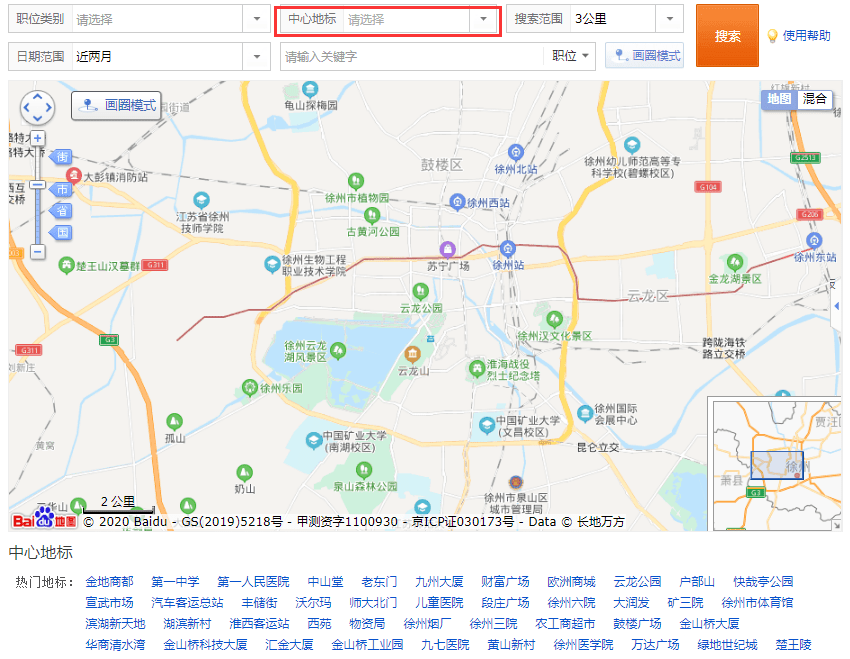Toggle 画圈模式 button on the map
This screenshot has width=850, height=659.
click(117, 105)
